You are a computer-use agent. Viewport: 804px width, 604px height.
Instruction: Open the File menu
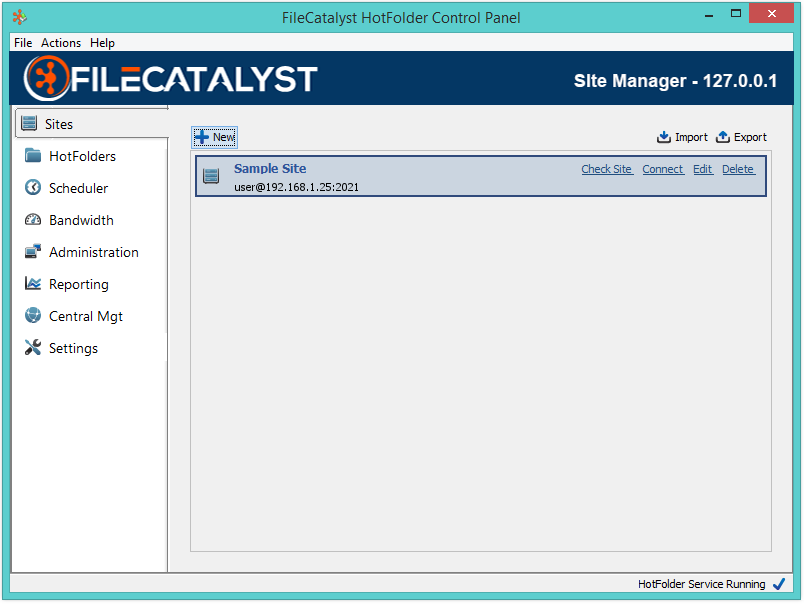[x=23, y=43]
